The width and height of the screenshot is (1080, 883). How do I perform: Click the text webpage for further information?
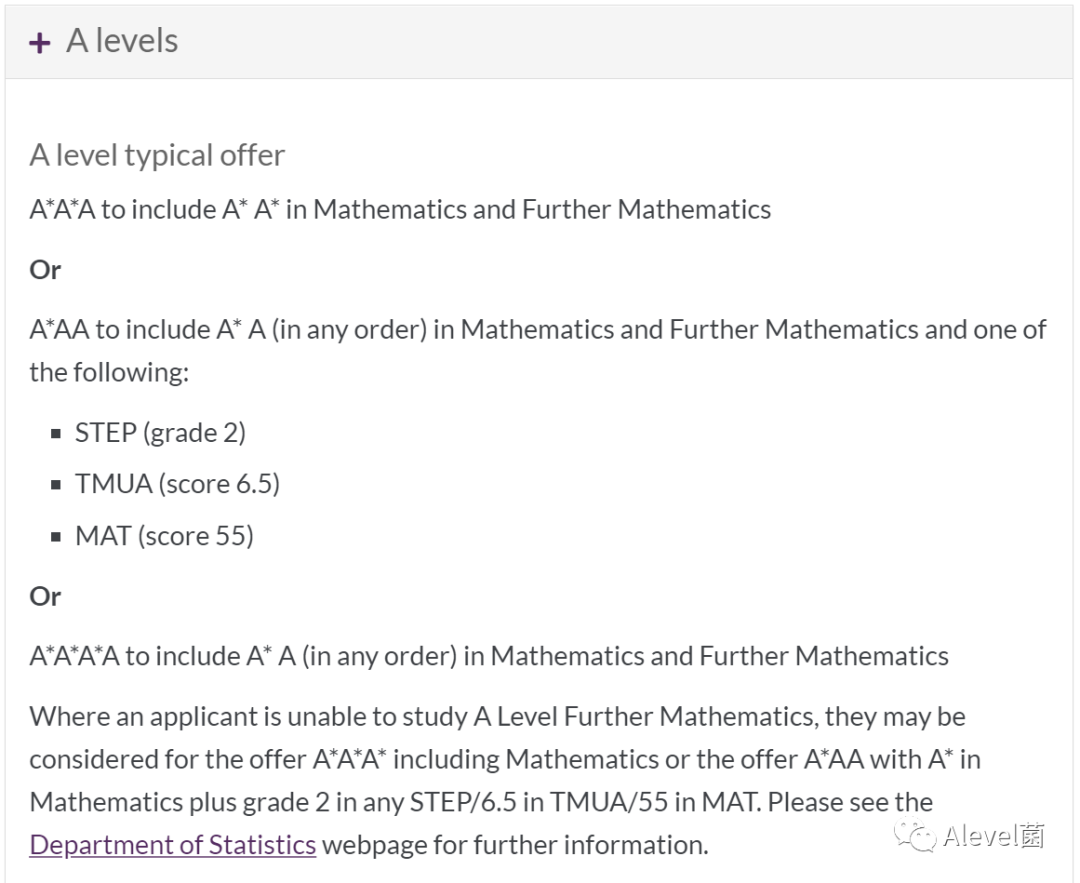515,845
